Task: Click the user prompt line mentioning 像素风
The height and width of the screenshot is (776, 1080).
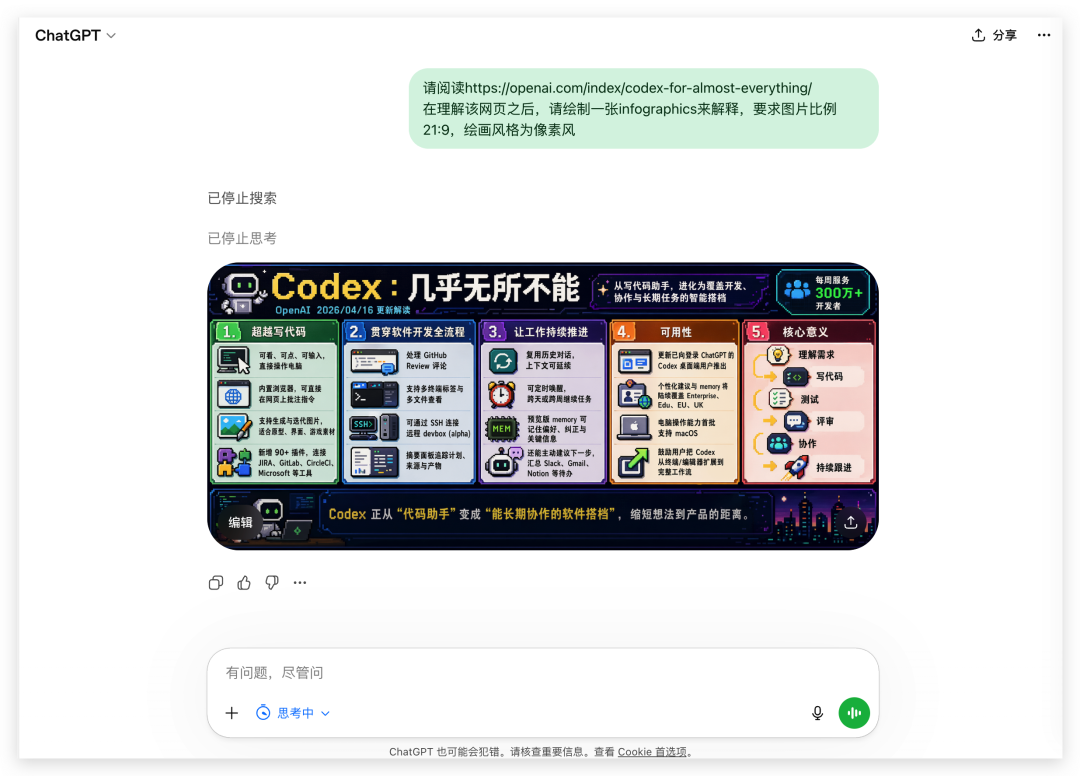Action: [499, 130]
